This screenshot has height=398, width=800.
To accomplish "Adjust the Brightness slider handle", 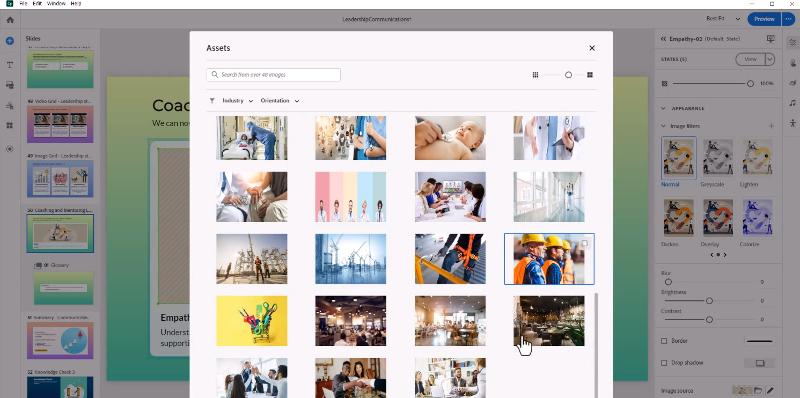I will (709, 301).
